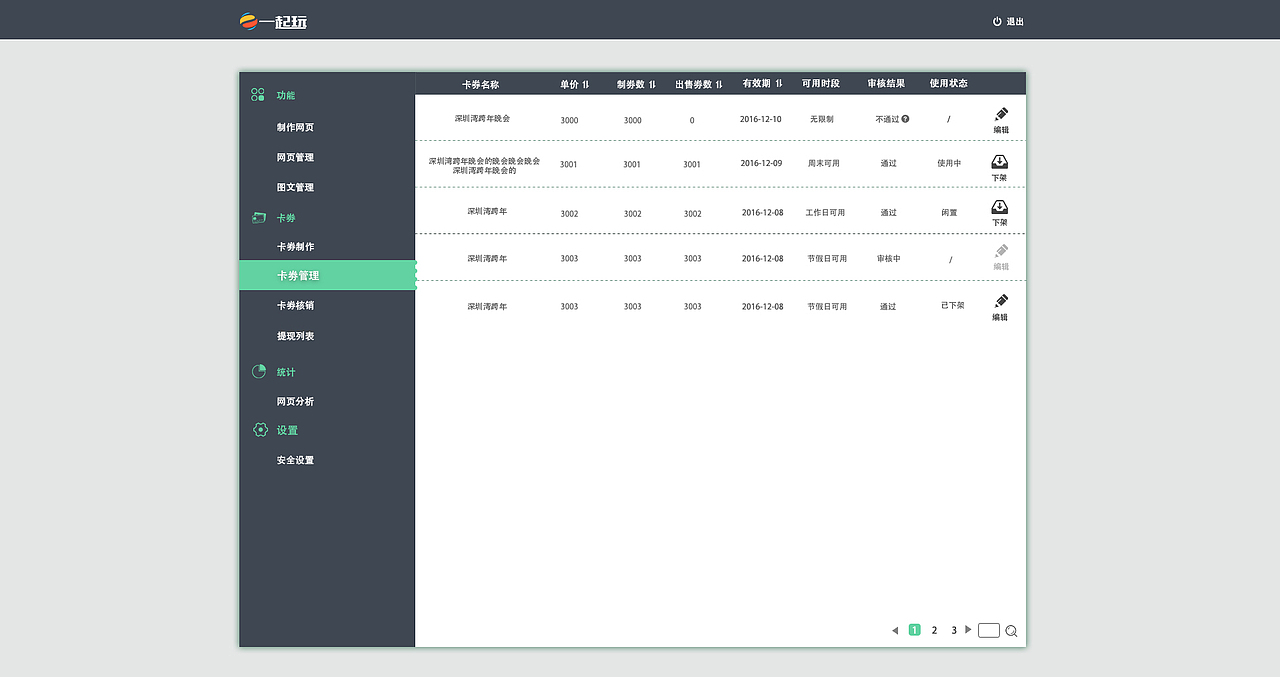Image resolution: width=1280 pixels, height=677 pixels.
Task: Take down the 3002 coupon (下架)
Action: 999,213
